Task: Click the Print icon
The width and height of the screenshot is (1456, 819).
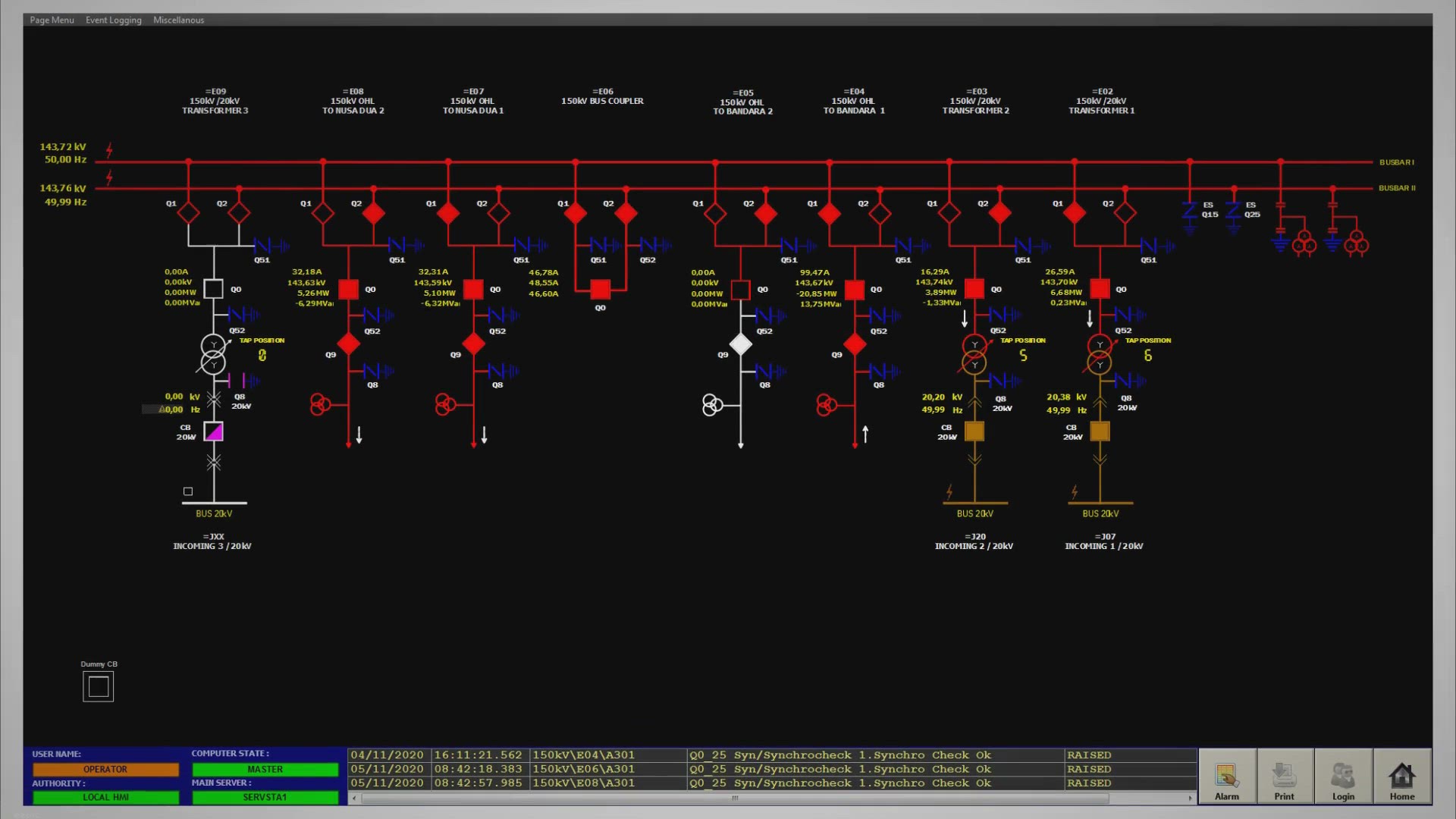Action: click(x=1285, y=777)
